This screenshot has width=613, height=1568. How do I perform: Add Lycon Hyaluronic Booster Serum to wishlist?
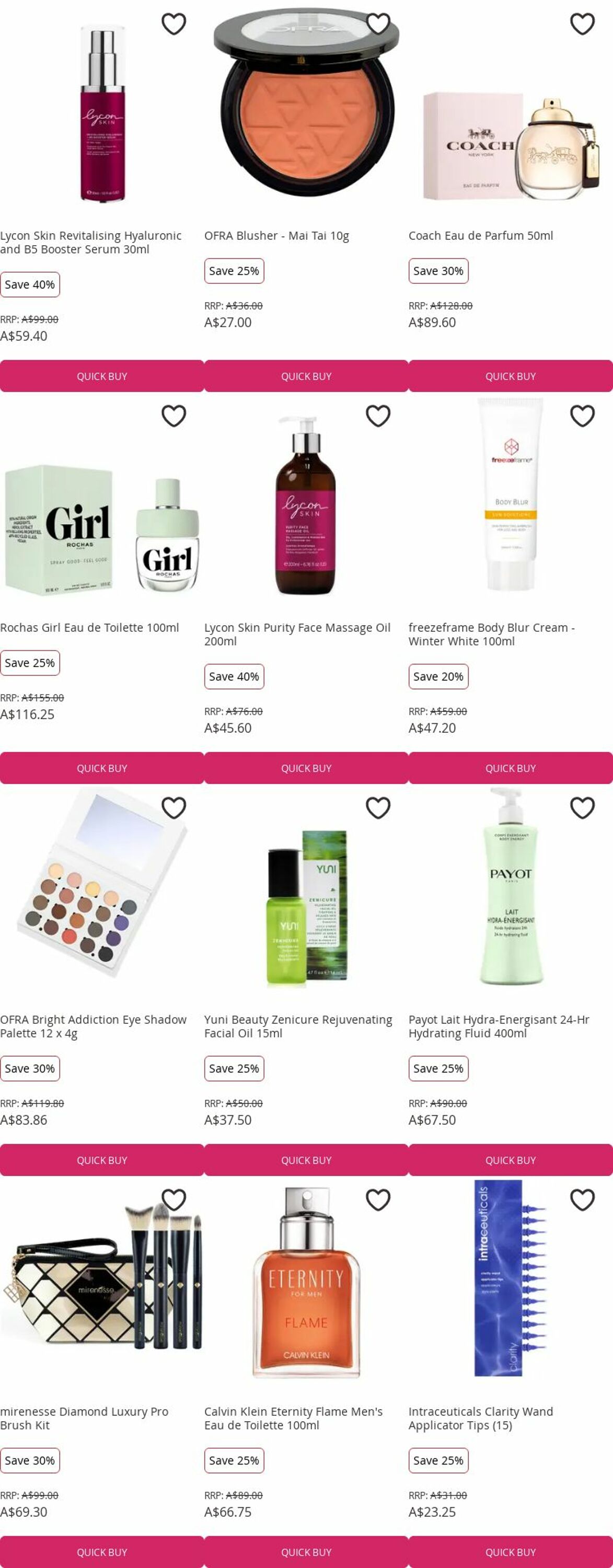[174, 25]
